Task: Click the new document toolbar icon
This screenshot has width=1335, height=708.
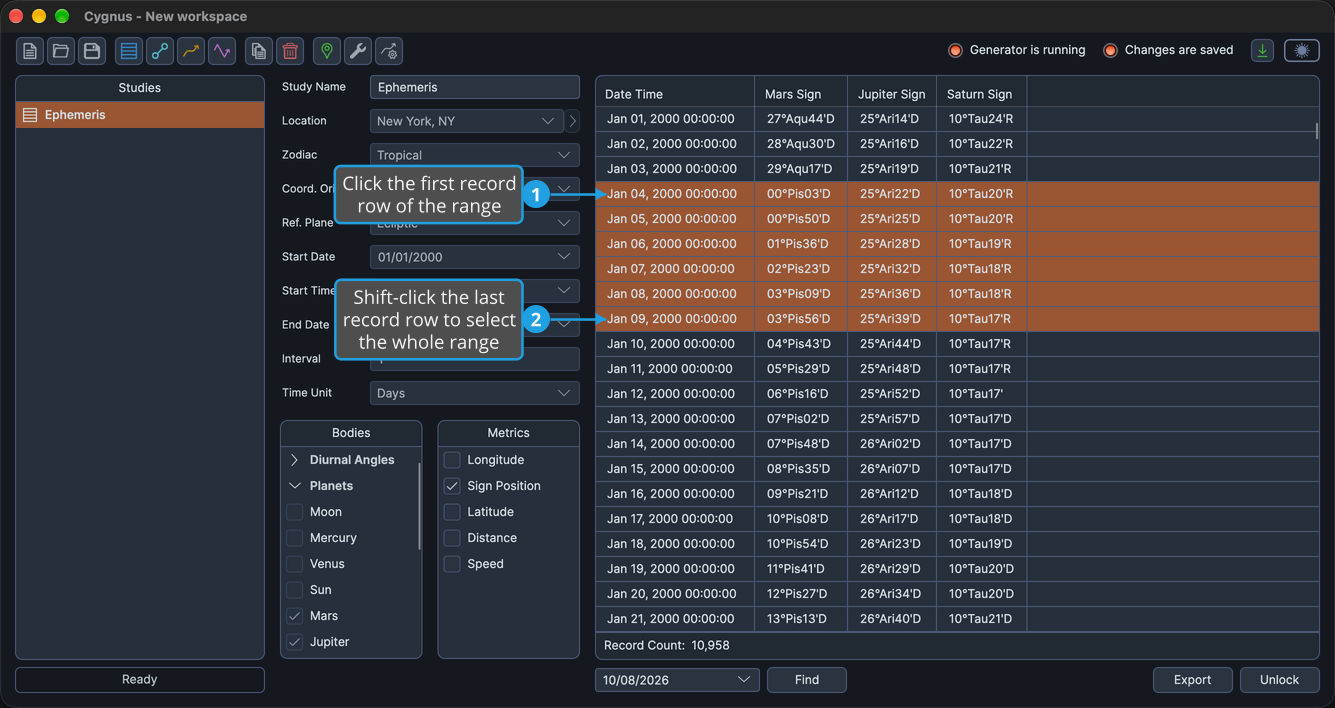Action: [30, 51]
